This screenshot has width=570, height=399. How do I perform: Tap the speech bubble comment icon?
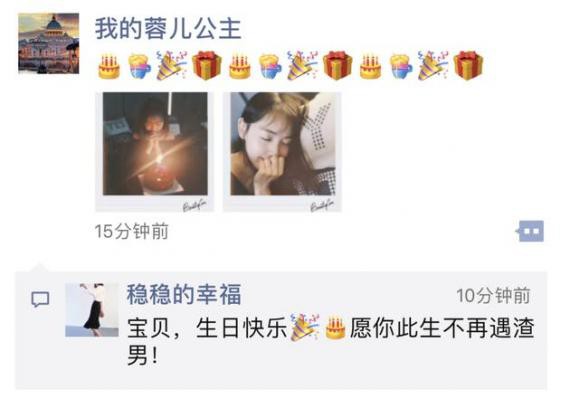(x=40, y=299)
